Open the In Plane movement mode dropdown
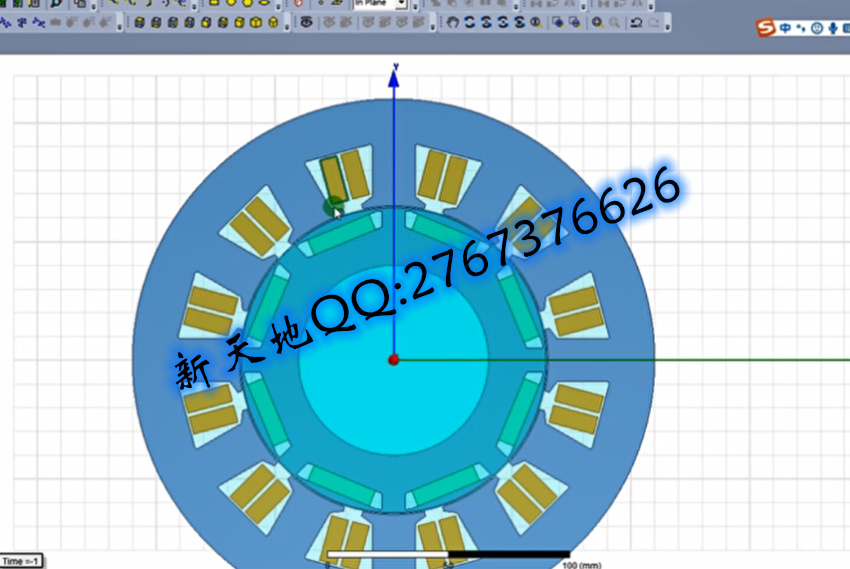Screen dimensions: 850x569 click(402, 3)
